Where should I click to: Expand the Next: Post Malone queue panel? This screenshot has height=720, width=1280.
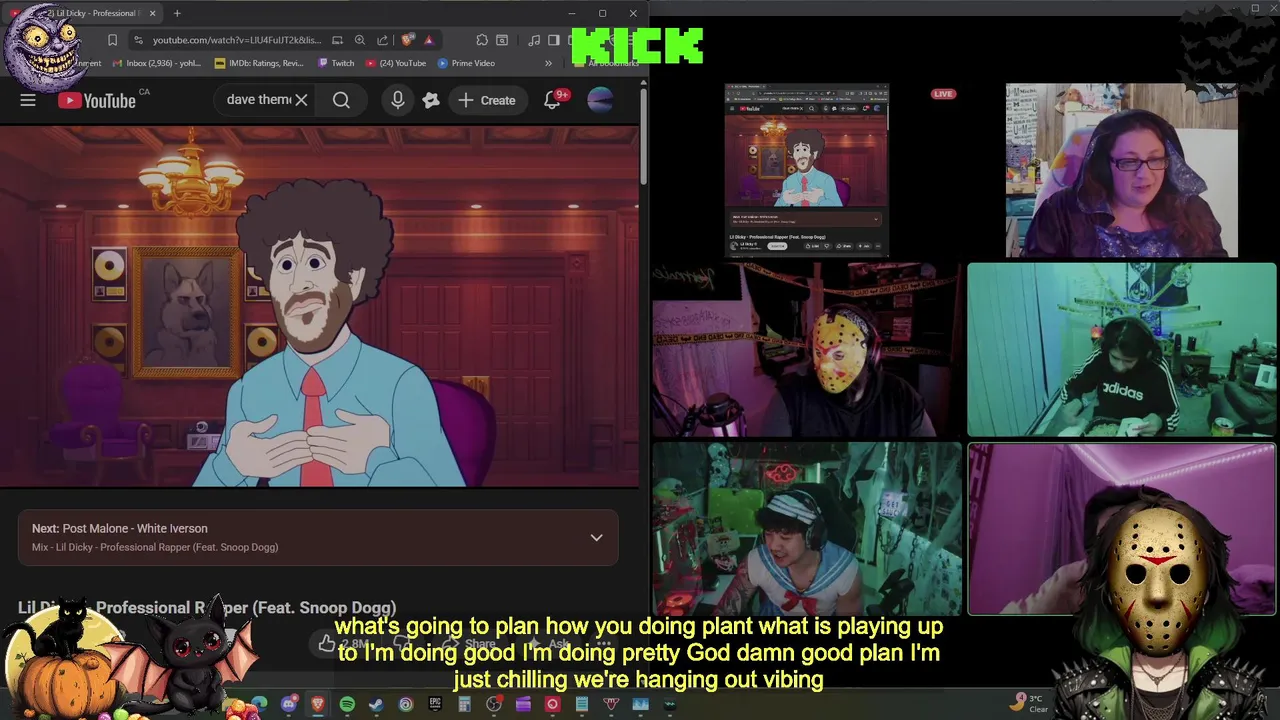(x=596, y=538)
